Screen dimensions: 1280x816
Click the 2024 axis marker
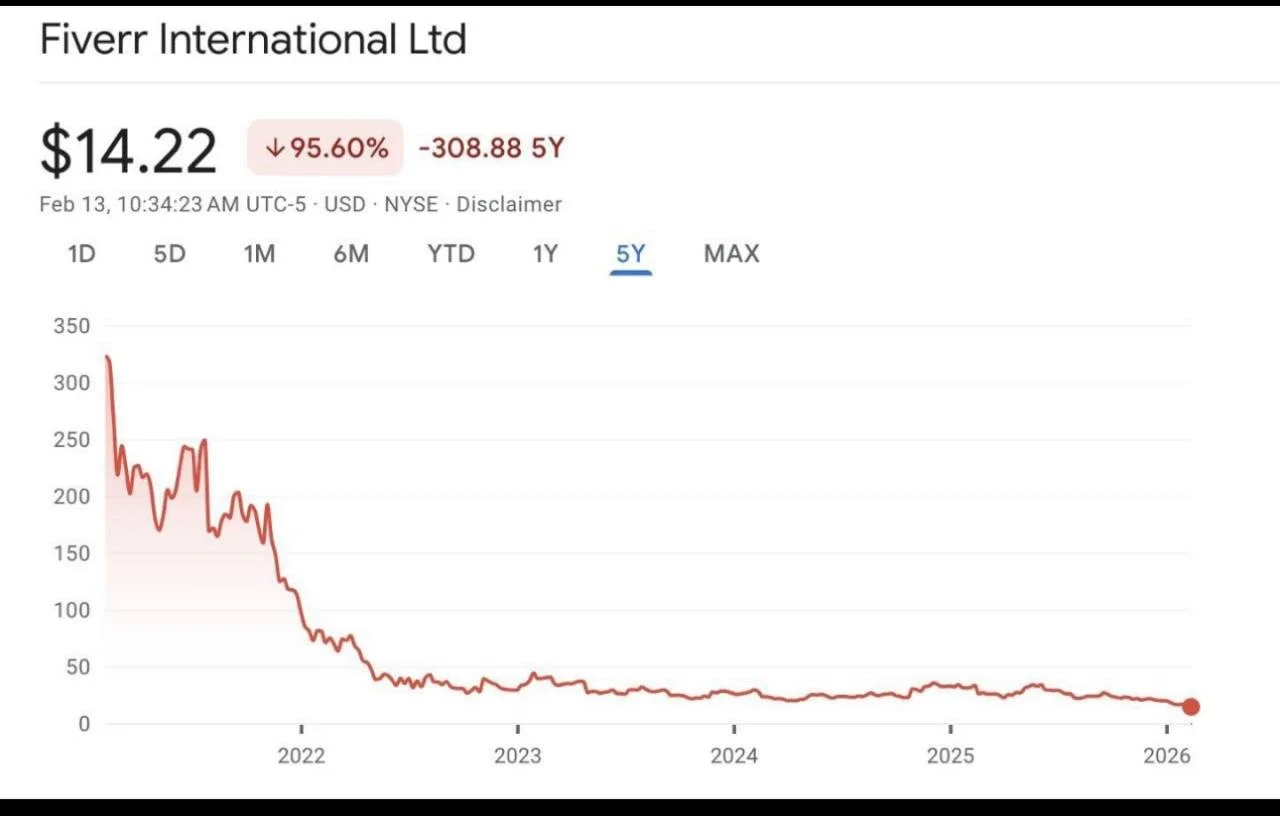point(734,755)
